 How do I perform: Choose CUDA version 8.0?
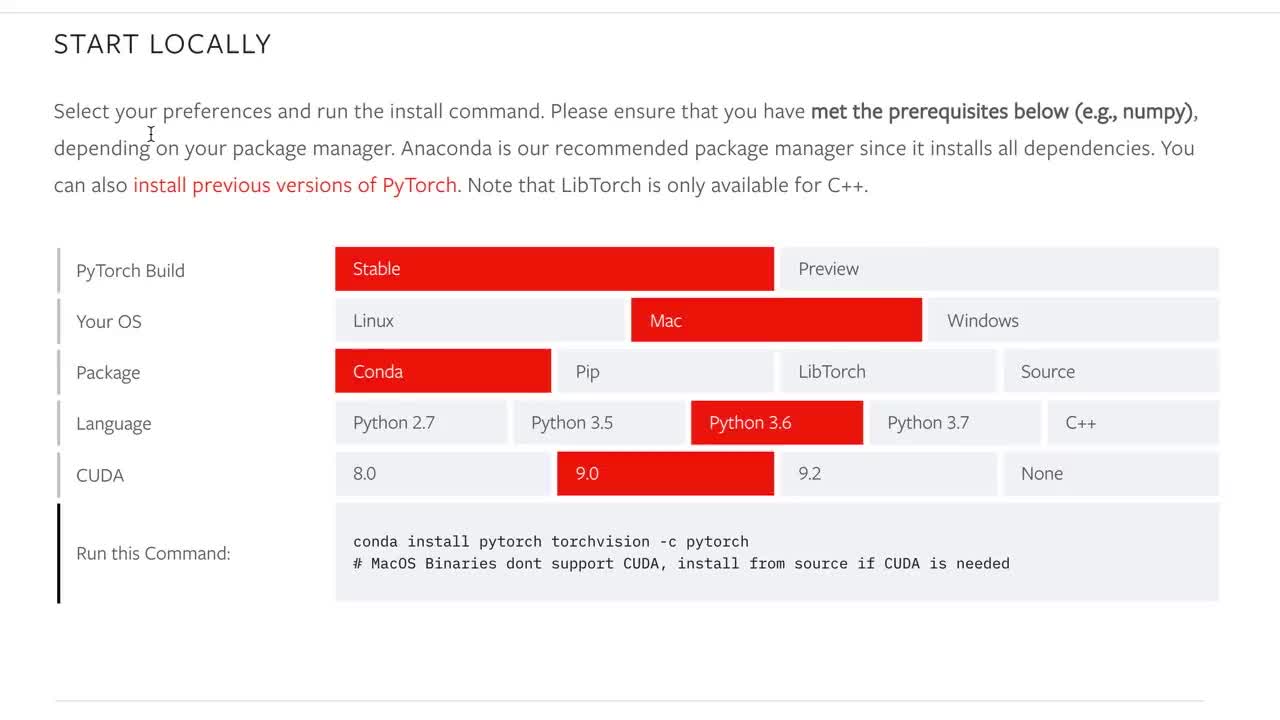(x=443, y=474)
